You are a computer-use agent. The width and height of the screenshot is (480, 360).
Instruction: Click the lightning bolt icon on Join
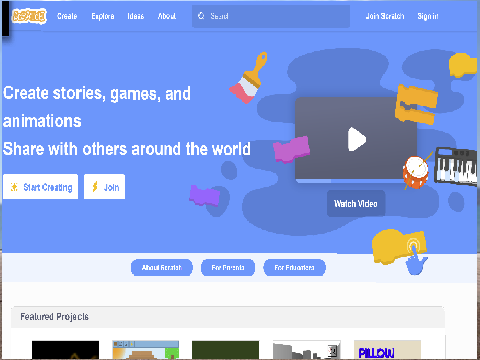coord(95,187)
